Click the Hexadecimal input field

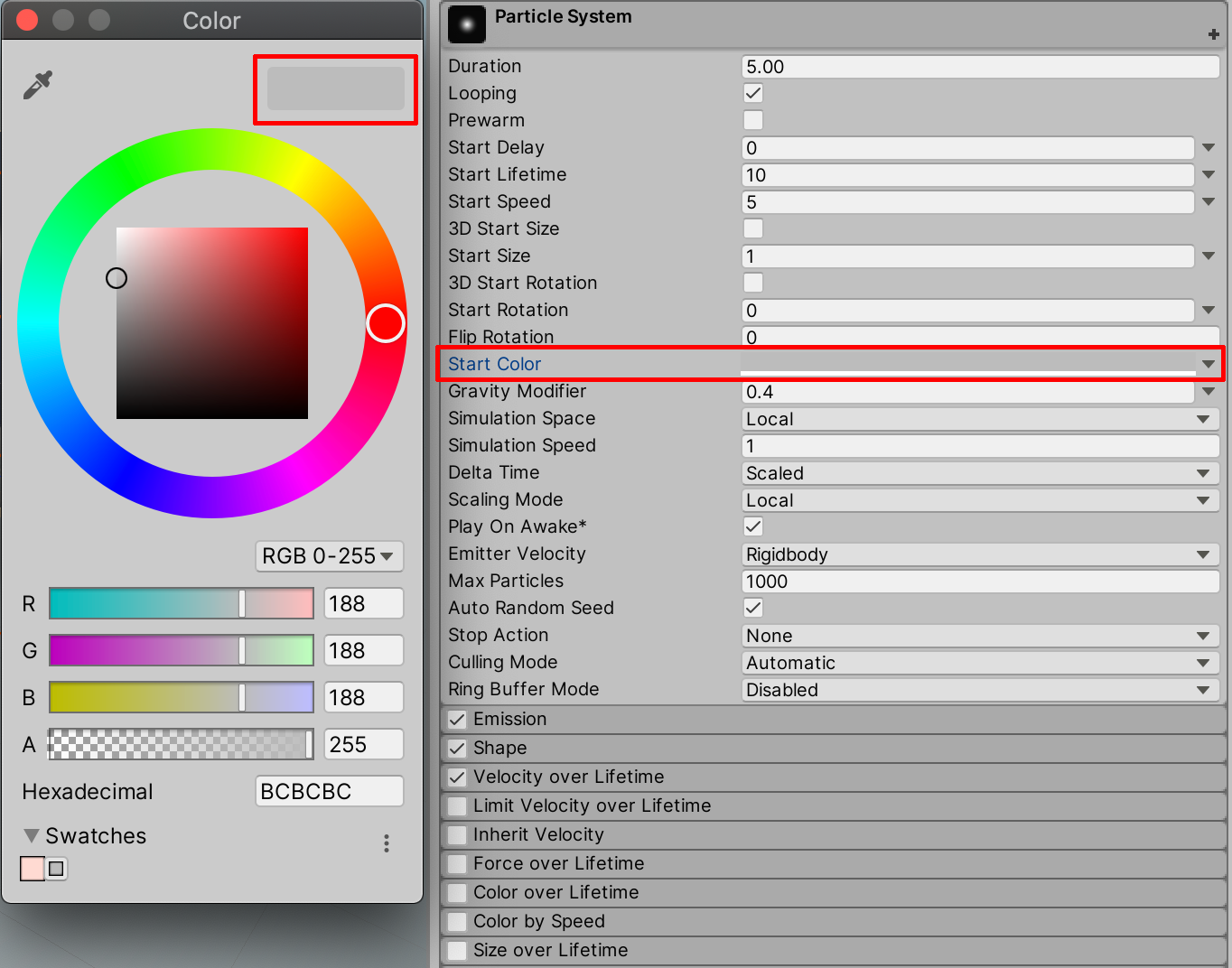[x=329, y=791]
